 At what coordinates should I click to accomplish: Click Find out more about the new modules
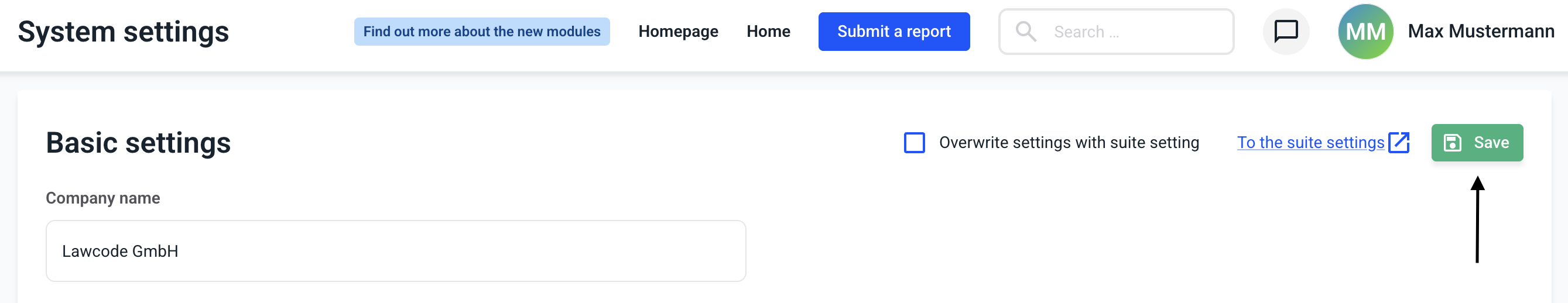coord(481,32)
